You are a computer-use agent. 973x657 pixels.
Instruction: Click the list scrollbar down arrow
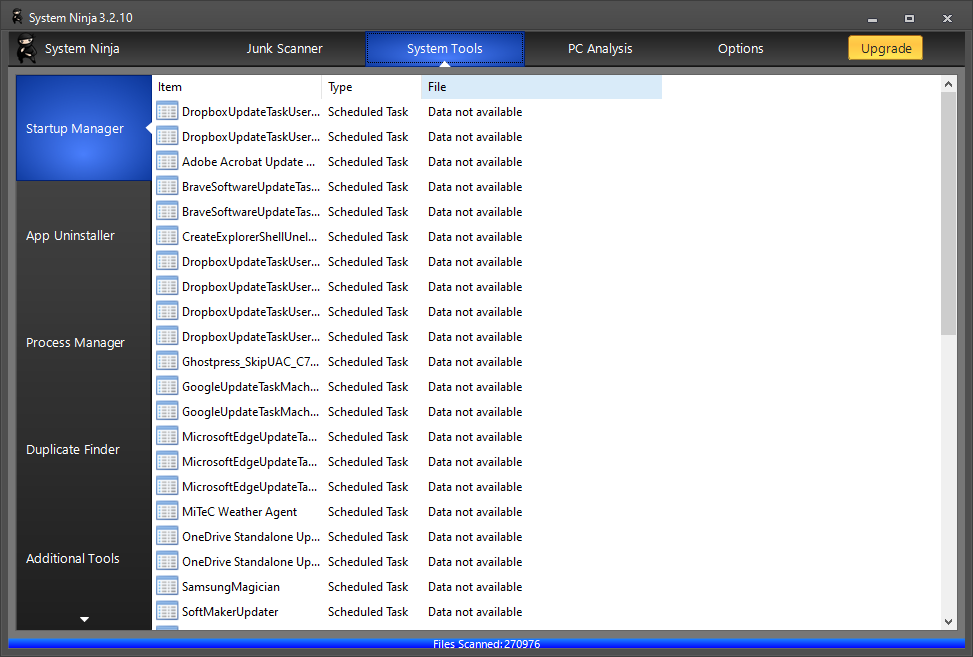pos(948,622)
